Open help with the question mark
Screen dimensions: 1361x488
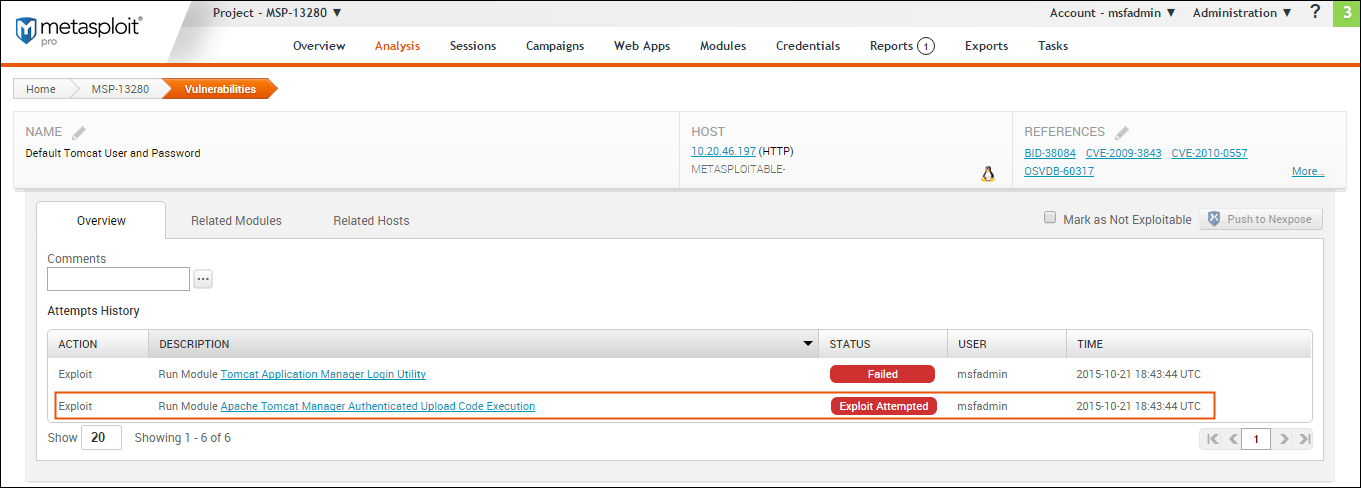[x=1315, y=12]
